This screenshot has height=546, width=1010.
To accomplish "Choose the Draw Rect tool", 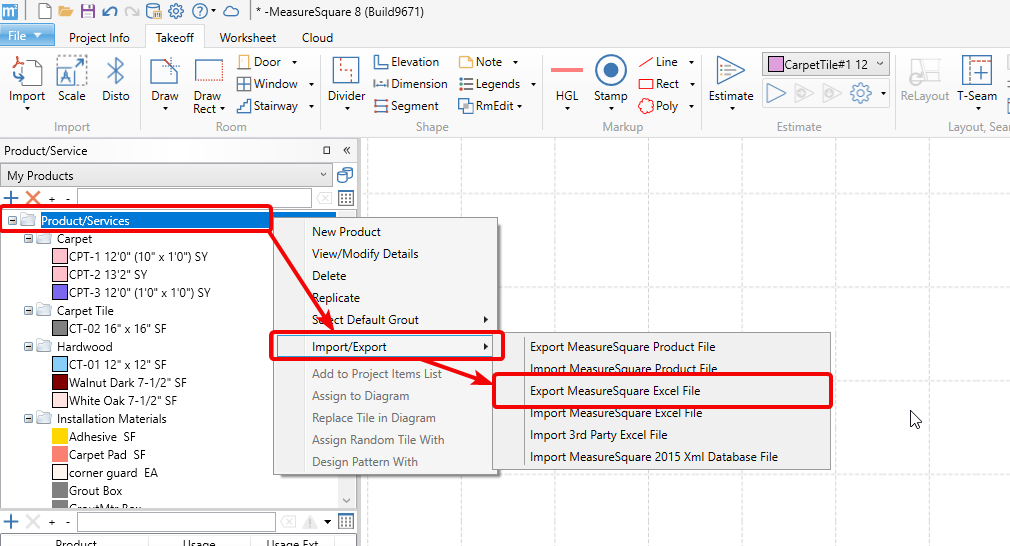I will coord(209,86).
